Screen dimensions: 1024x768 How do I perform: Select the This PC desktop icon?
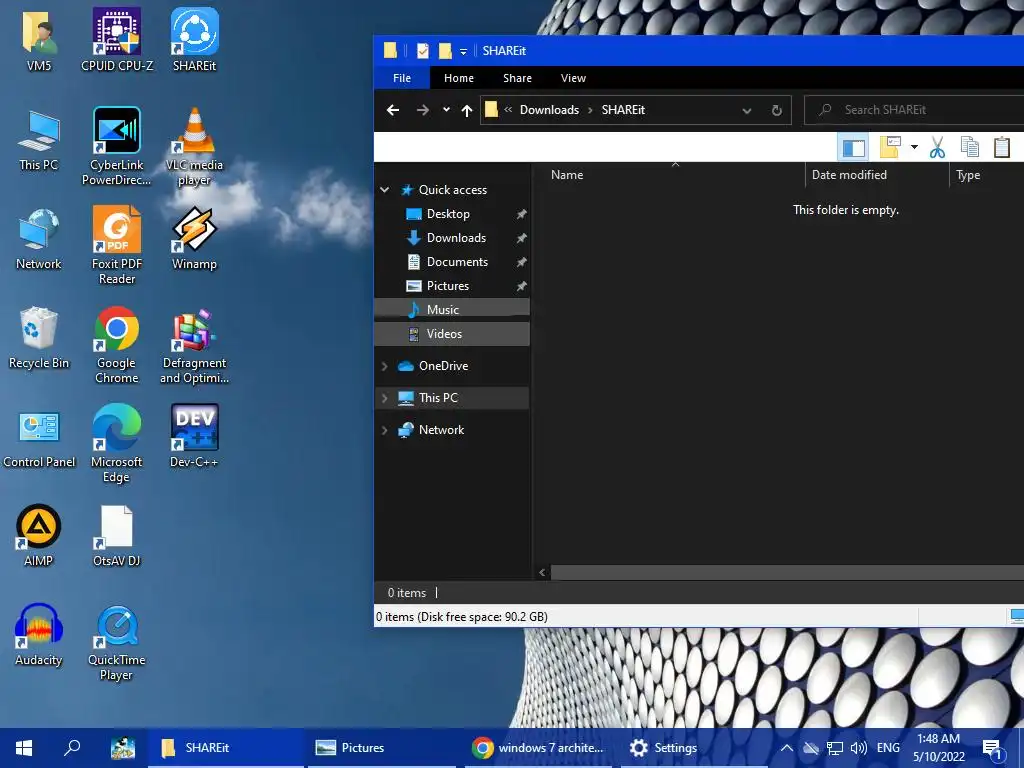tap(39, 140)
